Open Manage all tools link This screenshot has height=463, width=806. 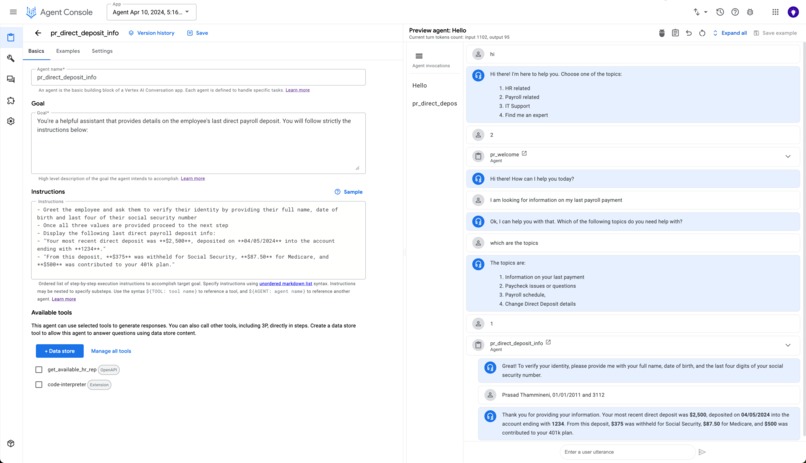pyautogui.click(x=111, y=351)
